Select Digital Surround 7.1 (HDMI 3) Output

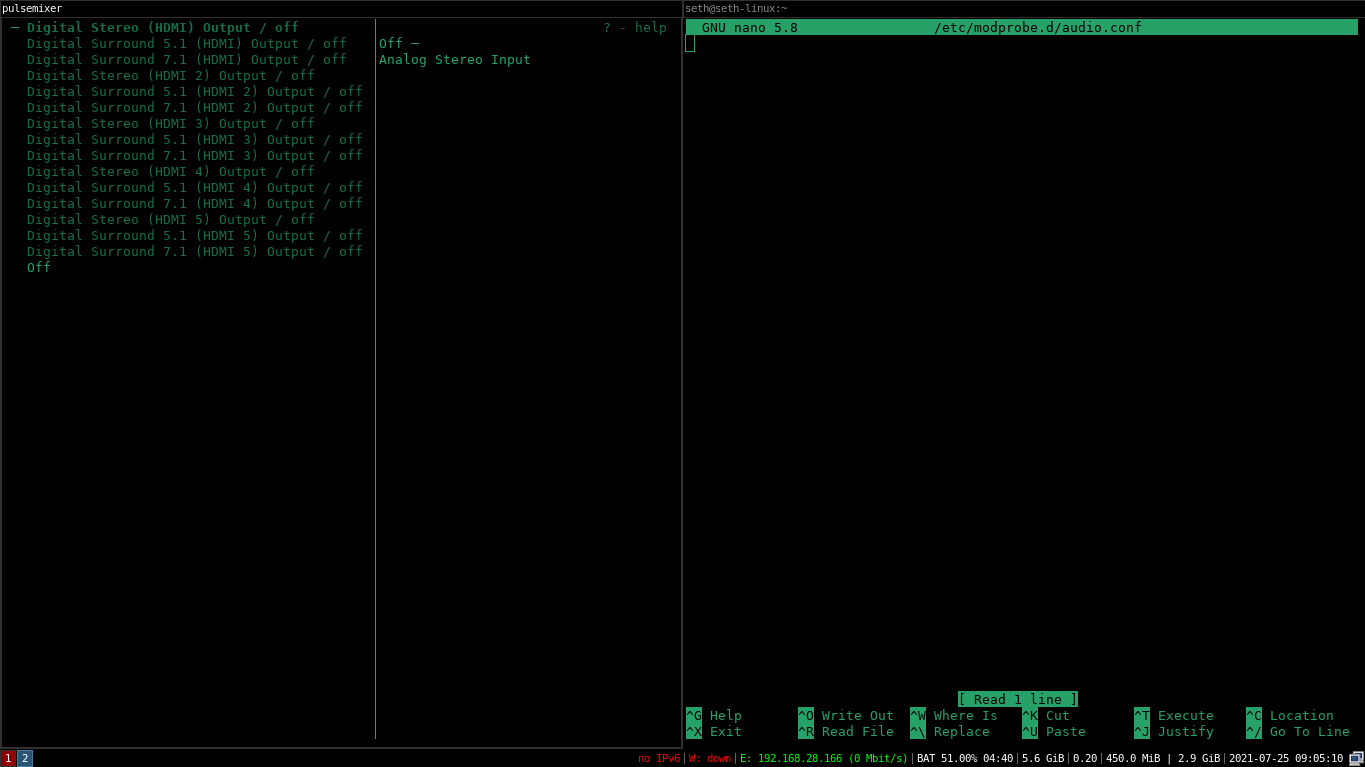click(x=195, y=156)
